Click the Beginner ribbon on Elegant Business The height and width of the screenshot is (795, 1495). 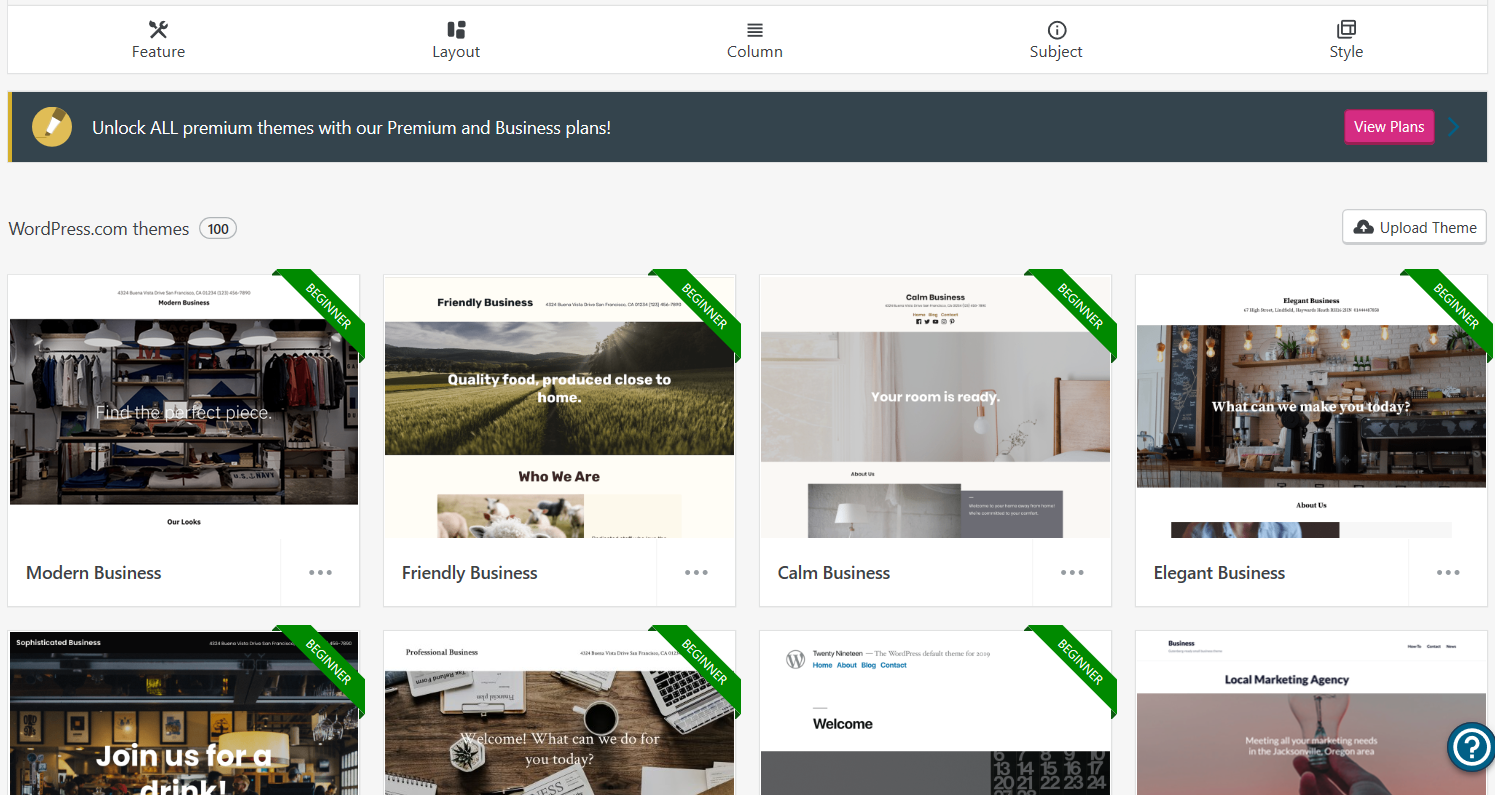1455,306
